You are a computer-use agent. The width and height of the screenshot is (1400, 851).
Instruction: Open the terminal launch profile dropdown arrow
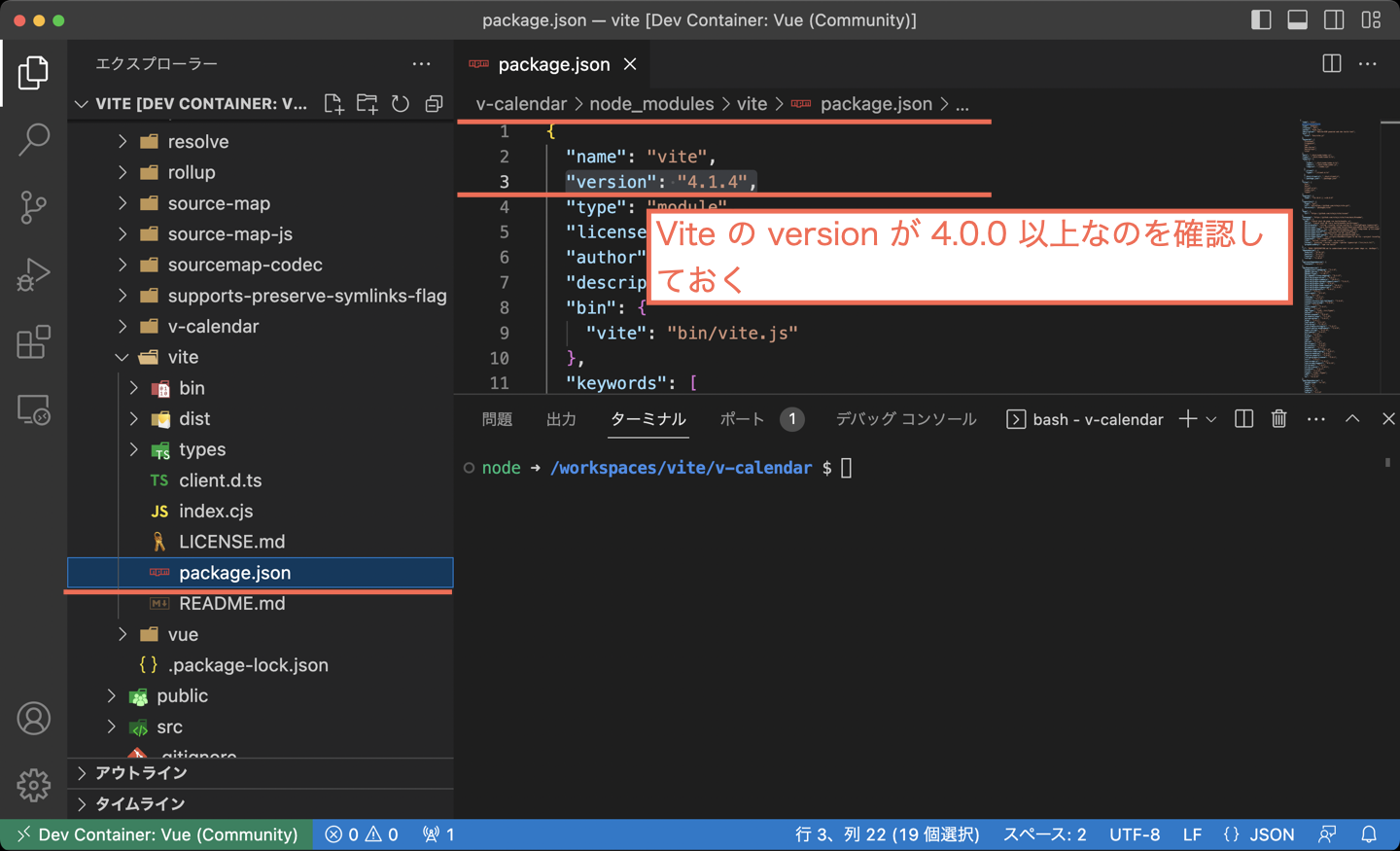tap(1211, 419)
